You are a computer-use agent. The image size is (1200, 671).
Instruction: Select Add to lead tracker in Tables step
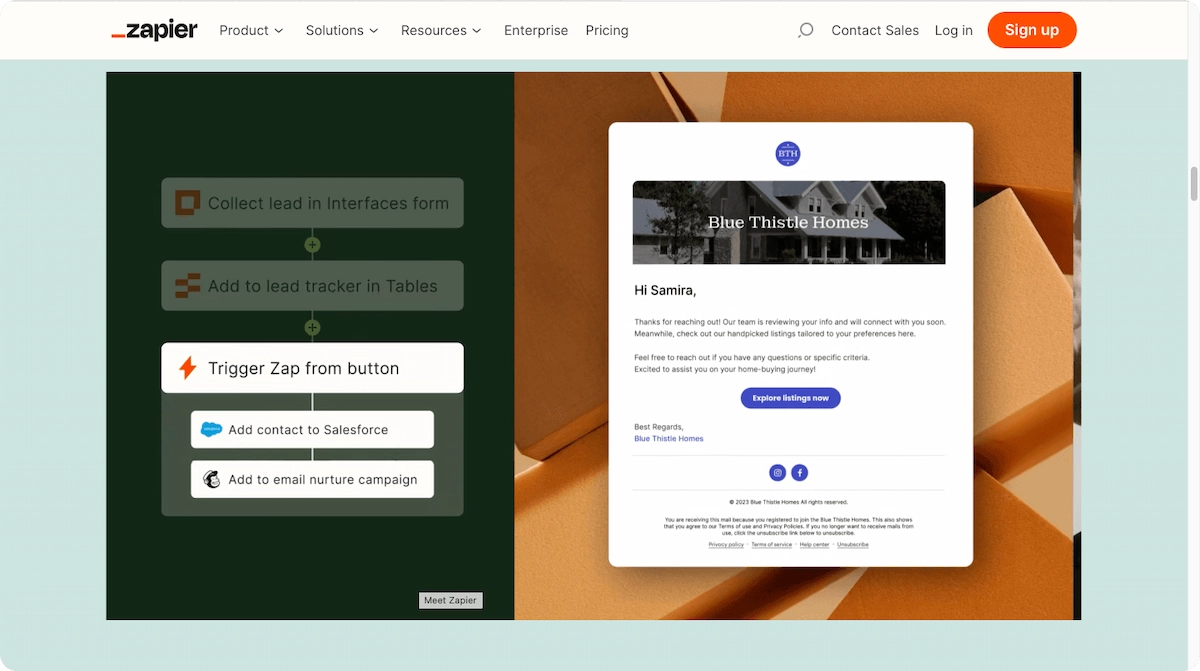click(312, 286)
